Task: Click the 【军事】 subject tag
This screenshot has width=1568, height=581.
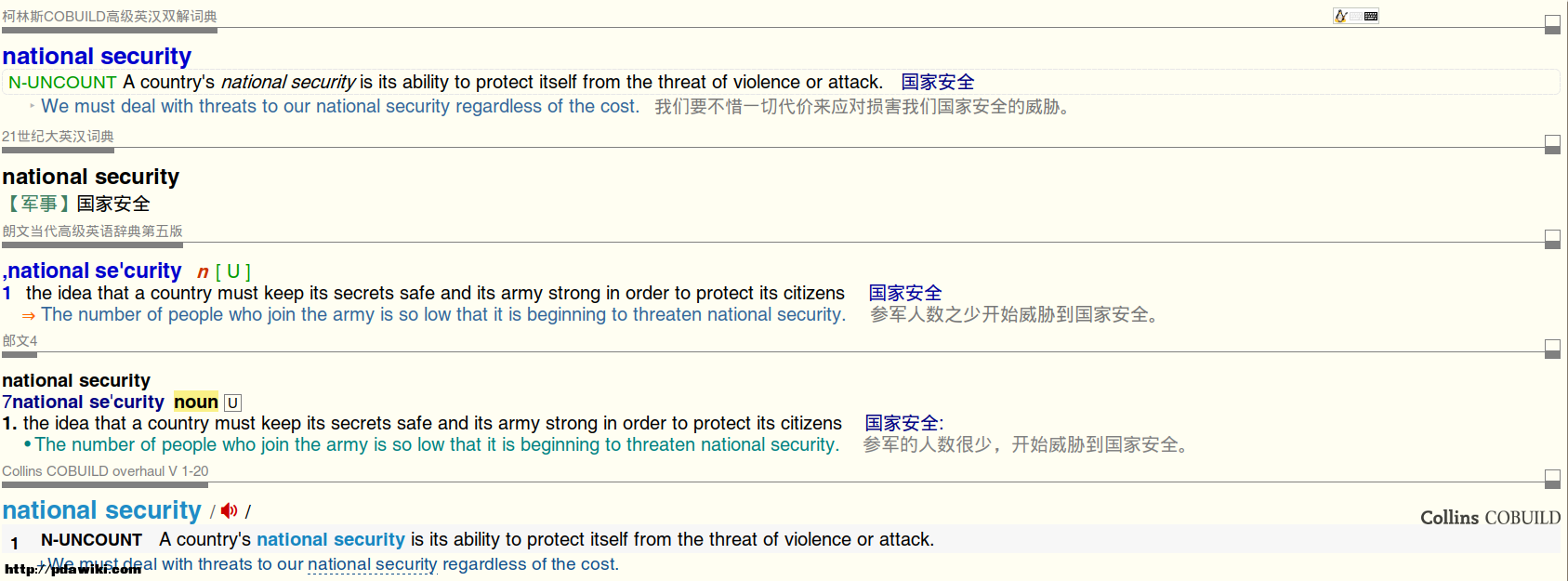Action: 39,204
